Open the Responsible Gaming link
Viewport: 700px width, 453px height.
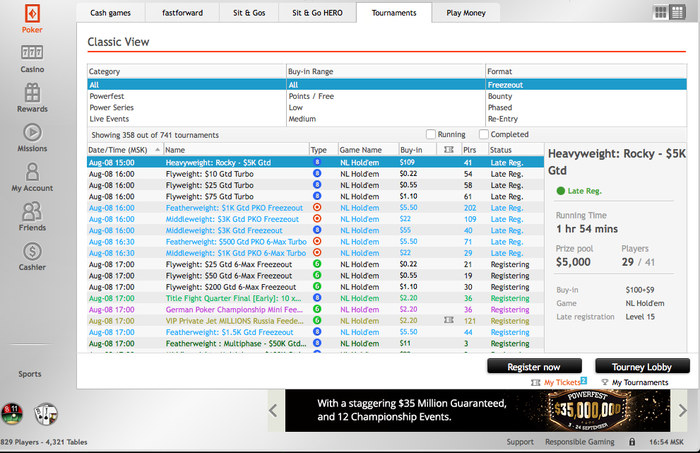[580, 442]
